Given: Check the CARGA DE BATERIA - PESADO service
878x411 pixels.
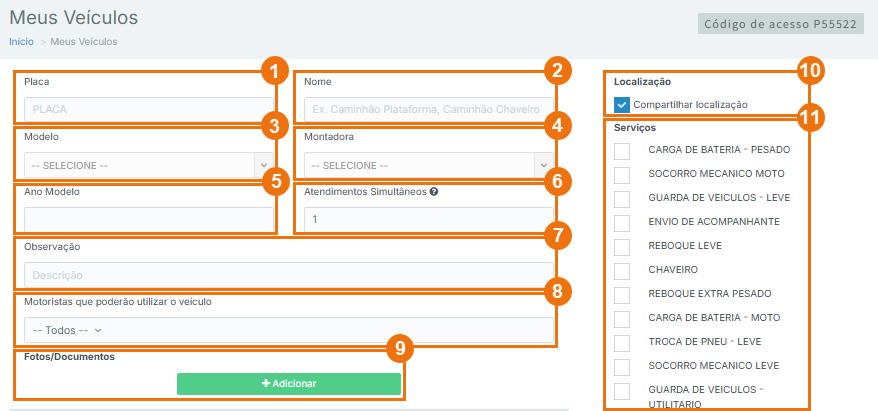Looking at the screenshot, I should pyautogui.click(x=622, y=150).
